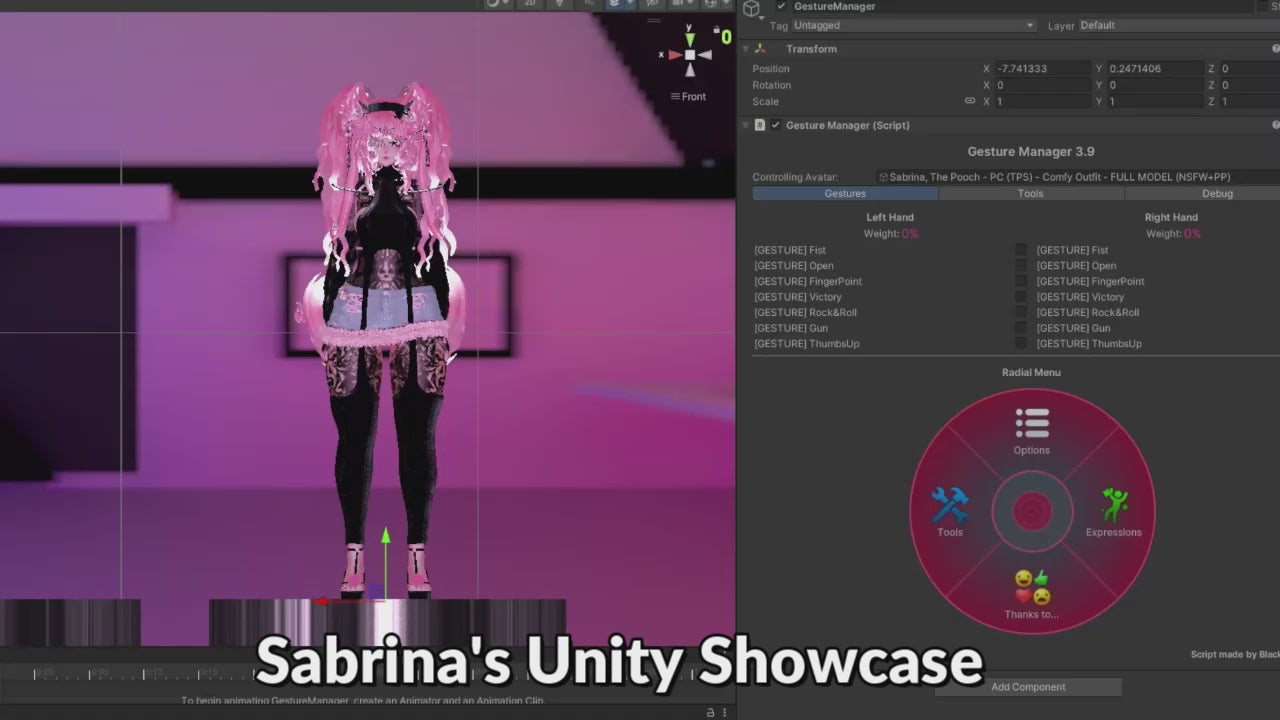
Task: Click the Add Component button
Action: click(x=1028, y=687)
